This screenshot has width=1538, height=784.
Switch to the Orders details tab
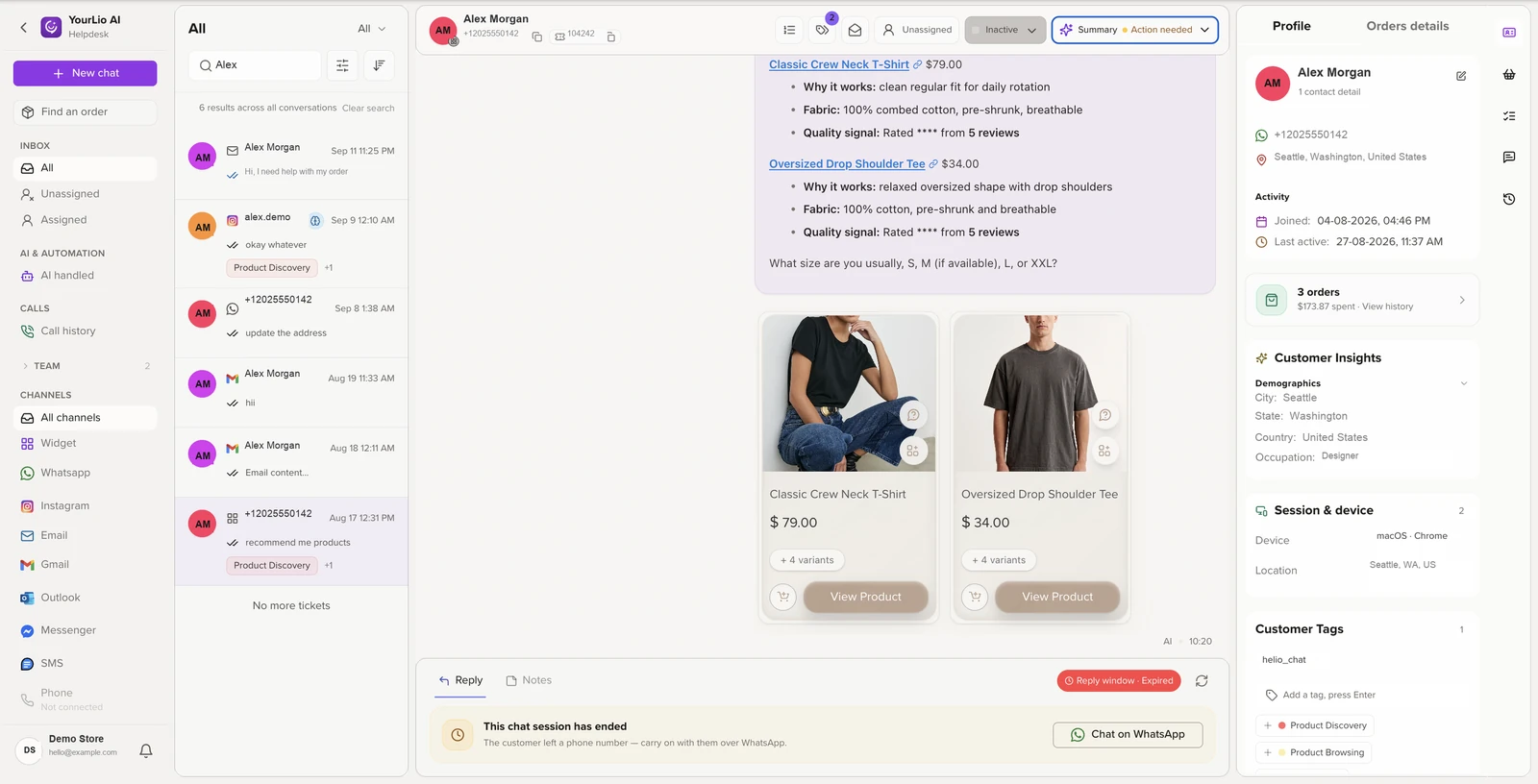(1407, 26)
